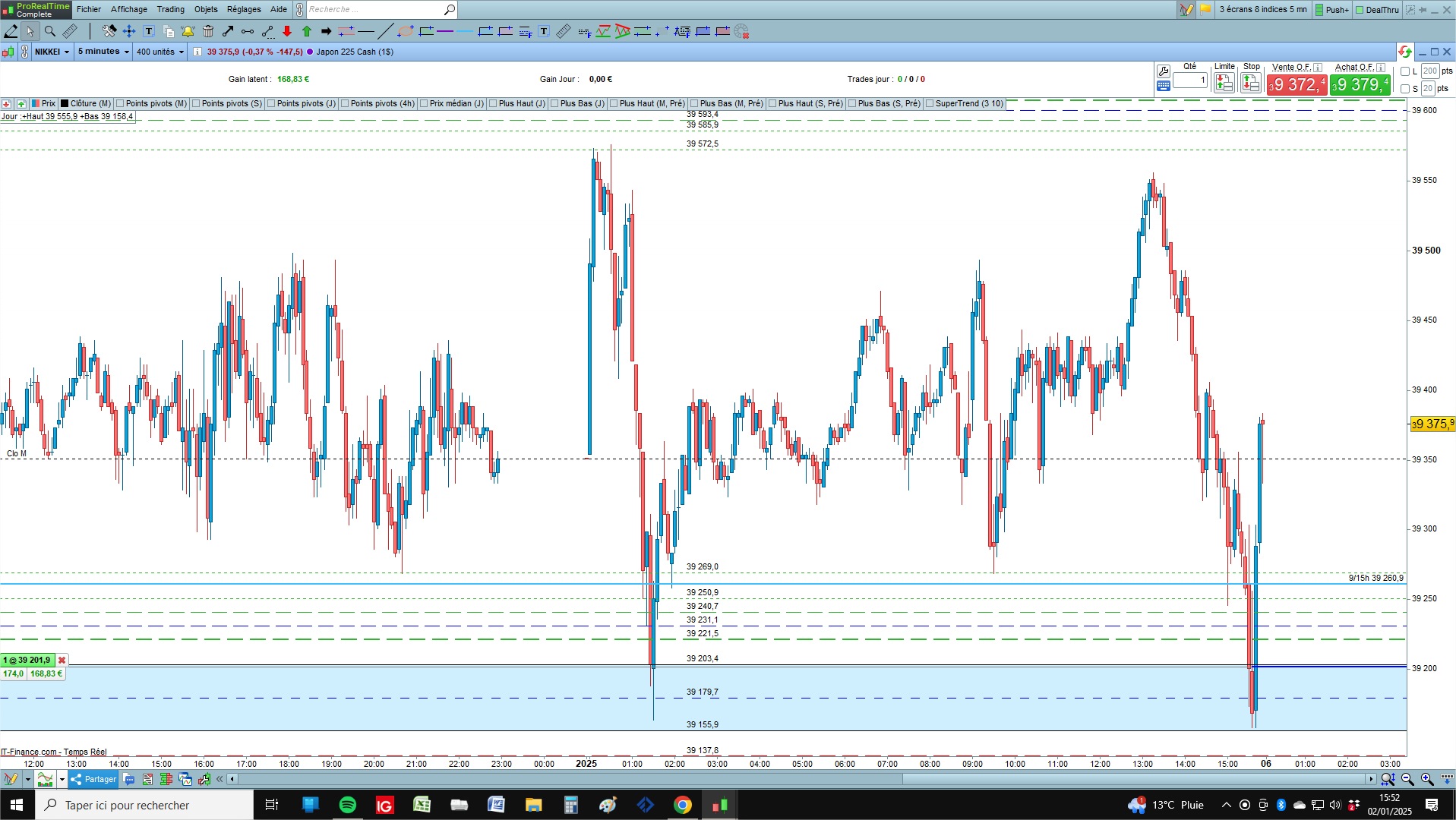Image resolution: width=1456 pixels, height=820 pixels.
Task: Select the arrow cursor tool
Action: click(x=30, y=31)
